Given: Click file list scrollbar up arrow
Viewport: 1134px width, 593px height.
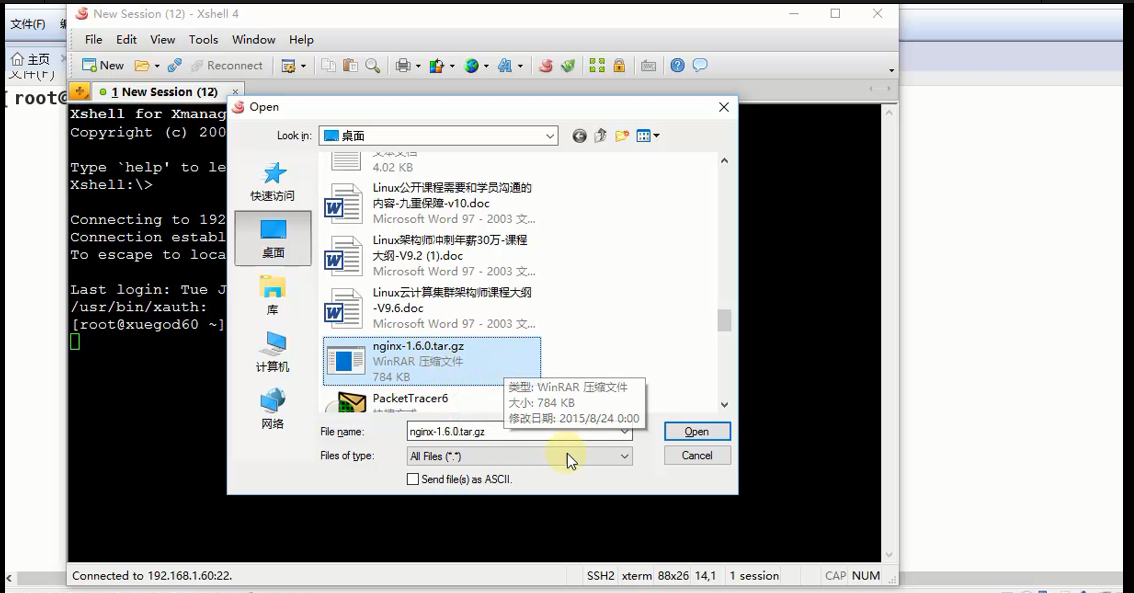Looking at the screenshot, I should [x=724, y=161].
